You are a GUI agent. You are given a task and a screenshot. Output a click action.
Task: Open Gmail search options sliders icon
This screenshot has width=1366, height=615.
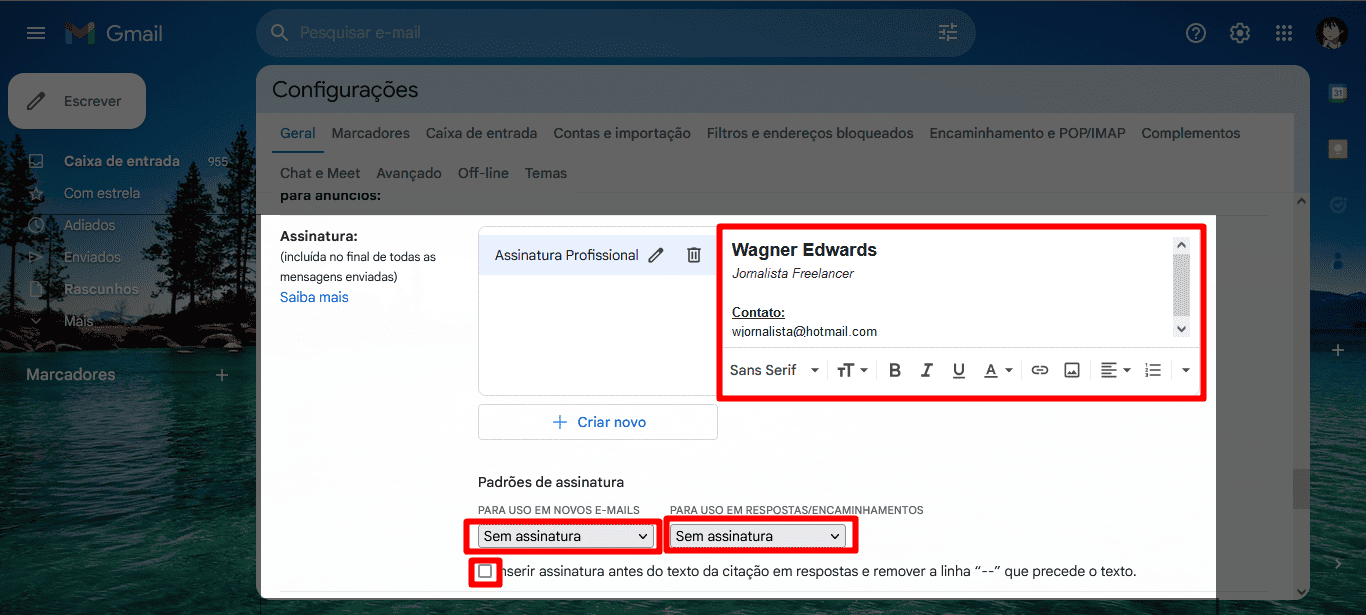tap(947, 32)
